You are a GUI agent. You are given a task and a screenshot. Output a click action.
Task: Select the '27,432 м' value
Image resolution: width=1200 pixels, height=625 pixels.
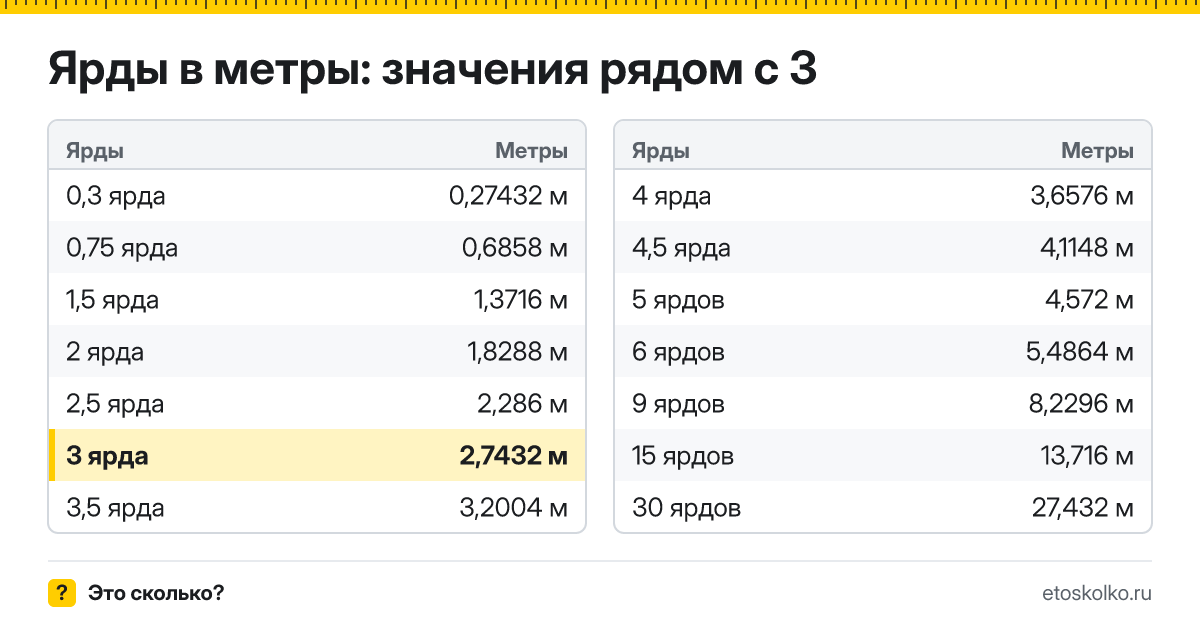pos(1083,508)
